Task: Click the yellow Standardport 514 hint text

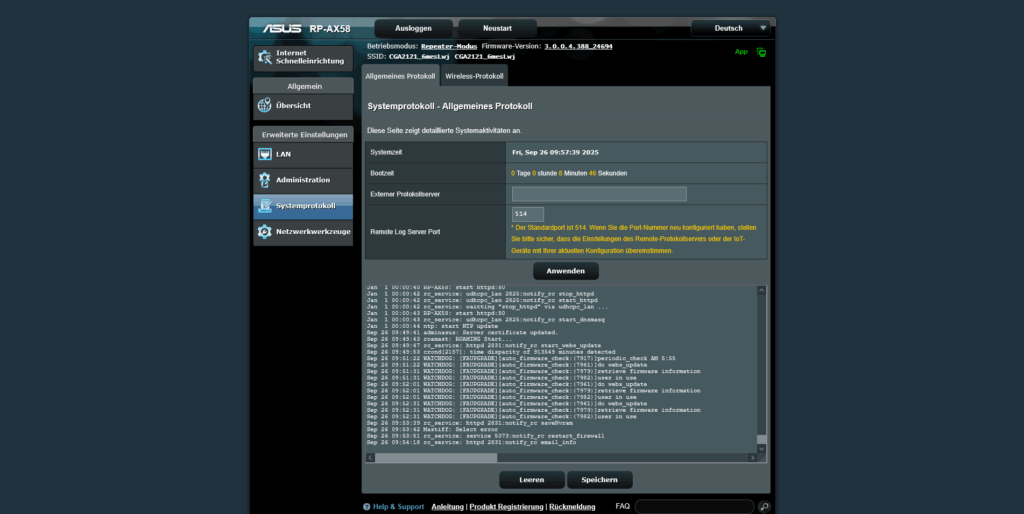Action: click(633, 239)
